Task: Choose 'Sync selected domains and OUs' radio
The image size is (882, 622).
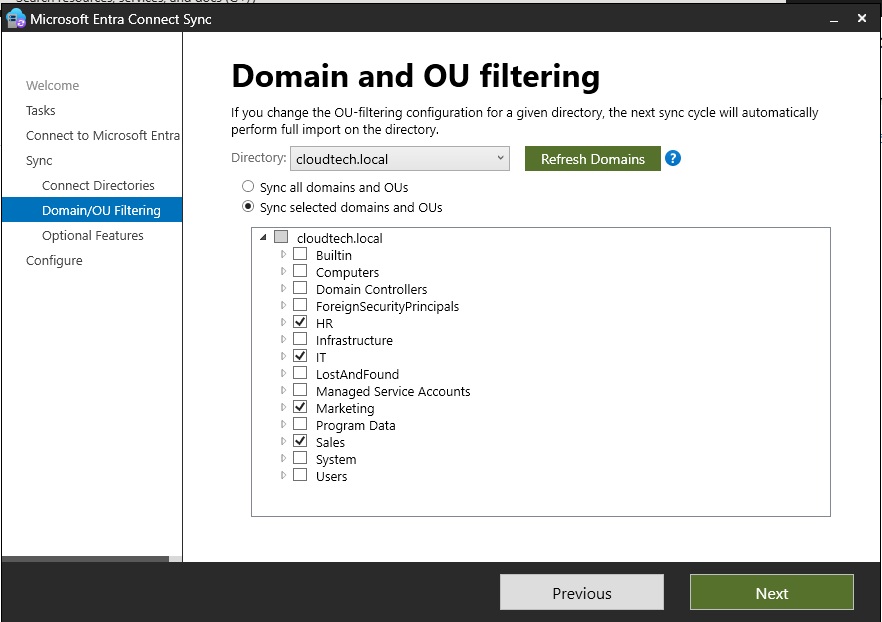Action: click(248, 208)
